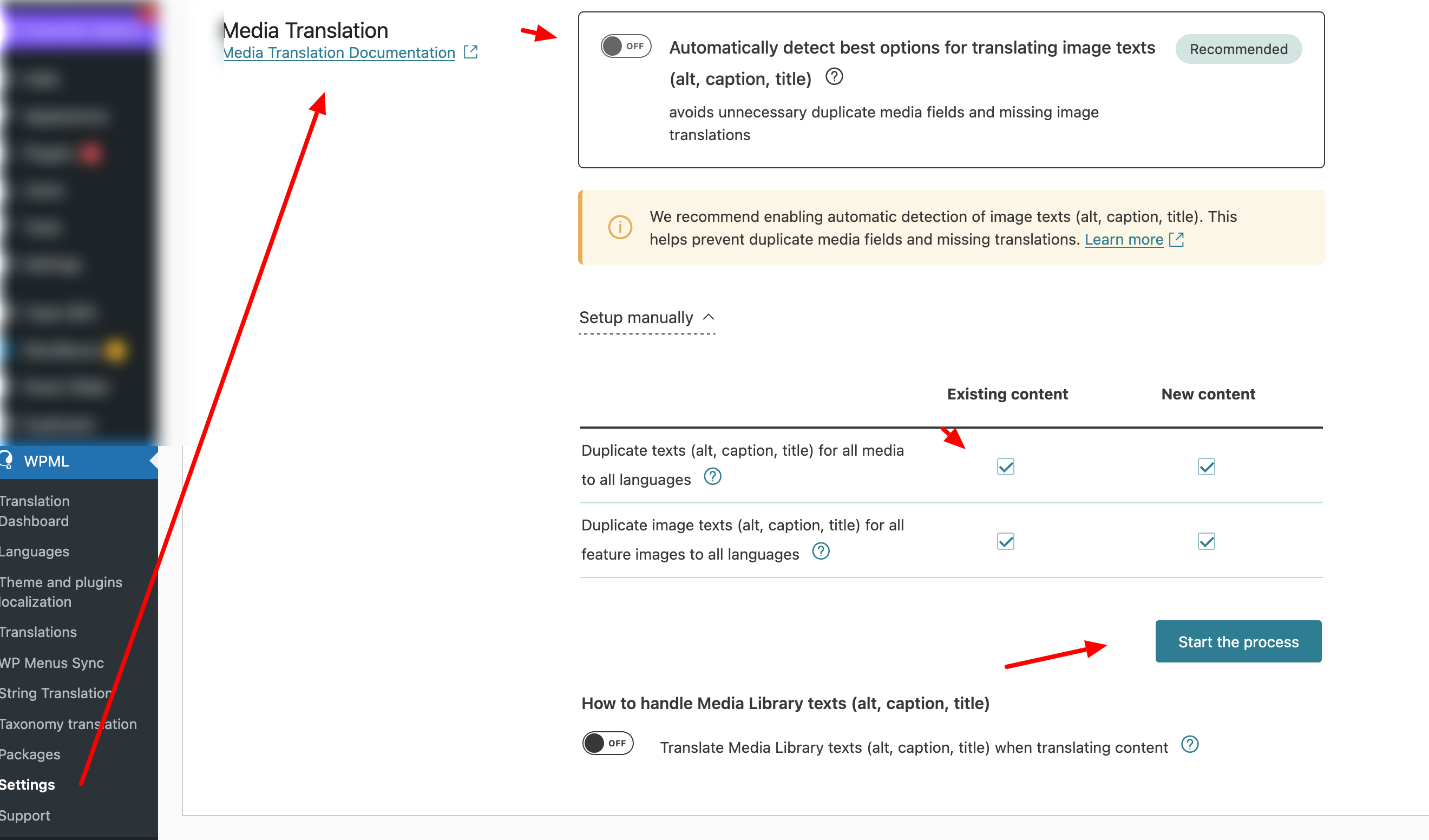Uncheck new content for feature images
Image resolution: width=1429 pixels, height=840 pixels.
1206,542
